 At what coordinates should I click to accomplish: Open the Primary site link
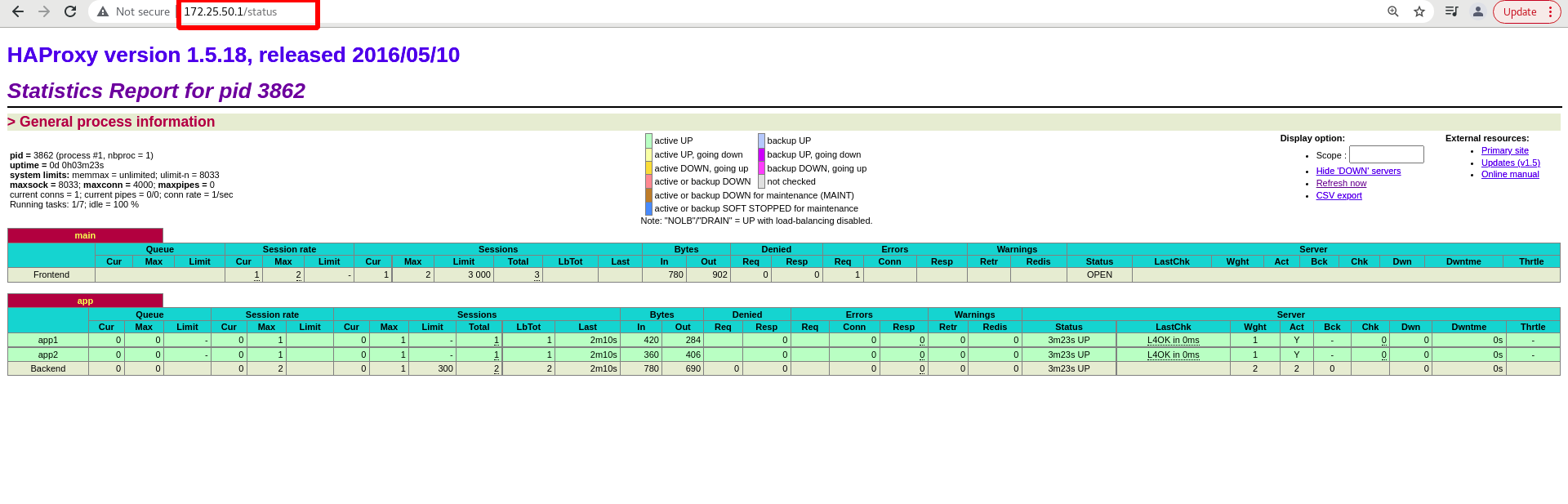1504,150
